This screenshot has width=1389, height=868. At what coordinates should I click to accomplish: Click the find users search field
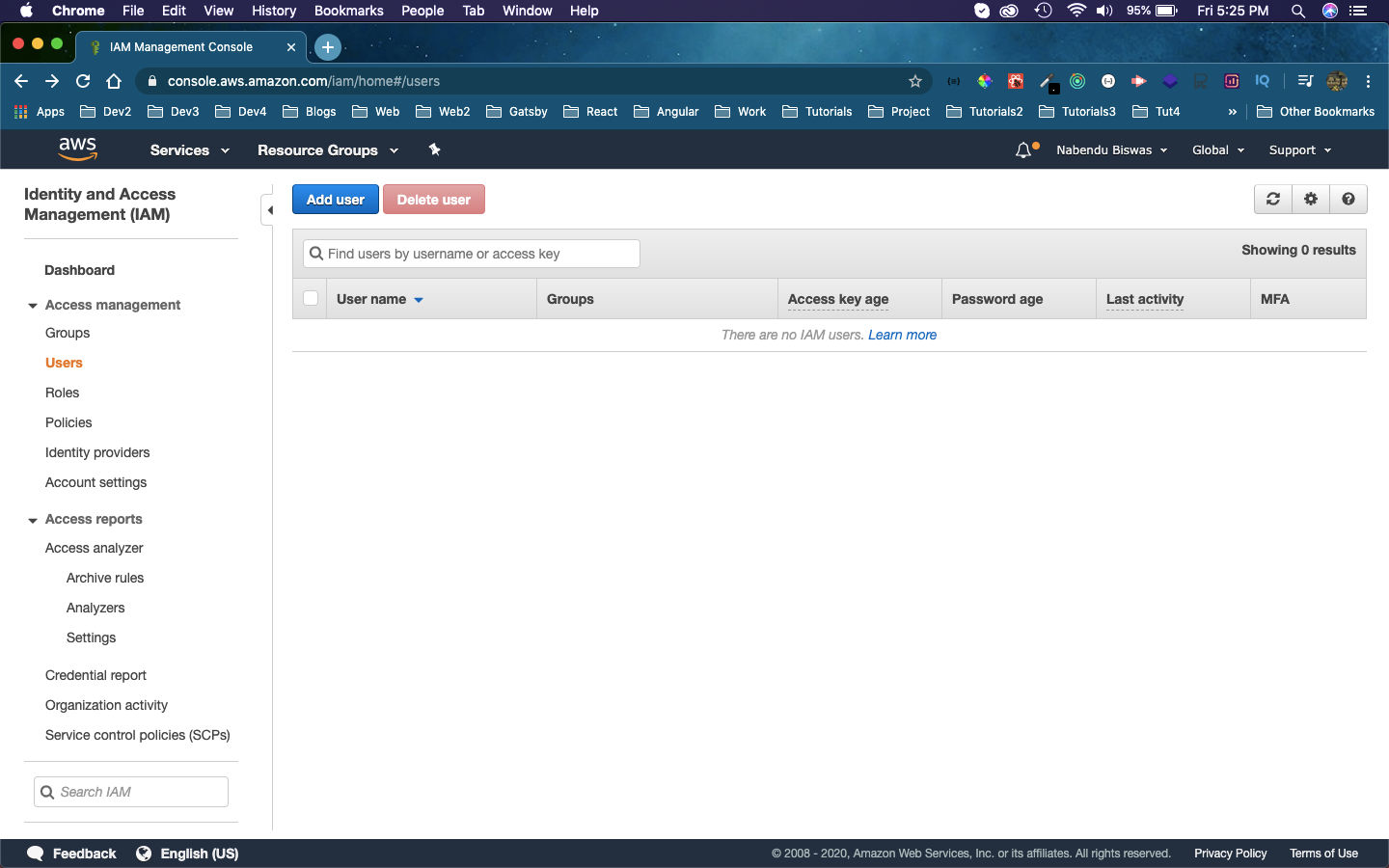click(x=472, y=254)
